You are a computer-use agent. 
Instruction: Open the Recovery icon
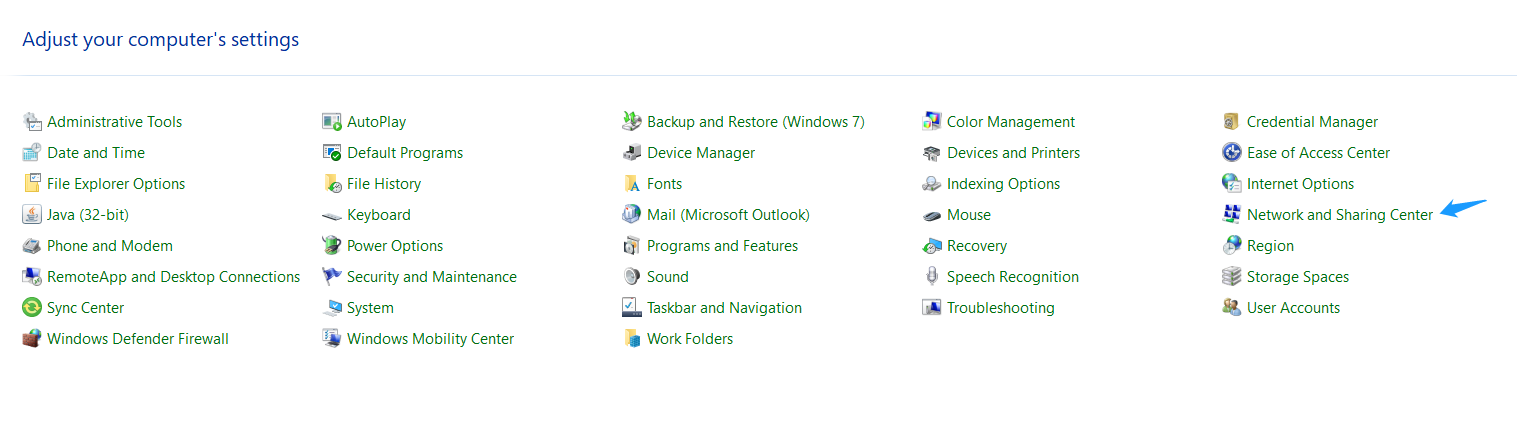tap(931, 246)
